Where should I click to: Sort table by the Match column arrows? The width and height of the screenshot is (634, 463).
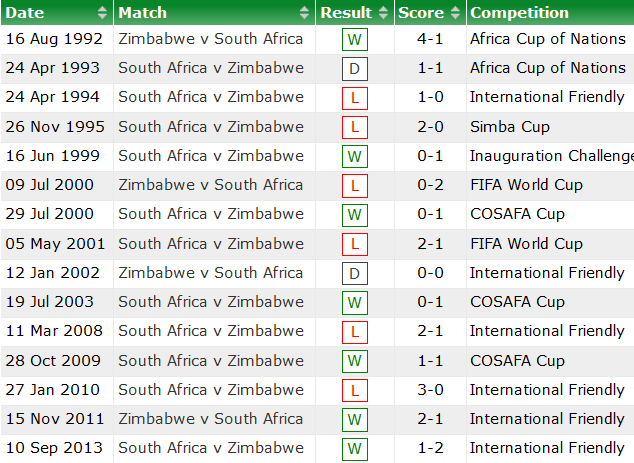(305, 13)
